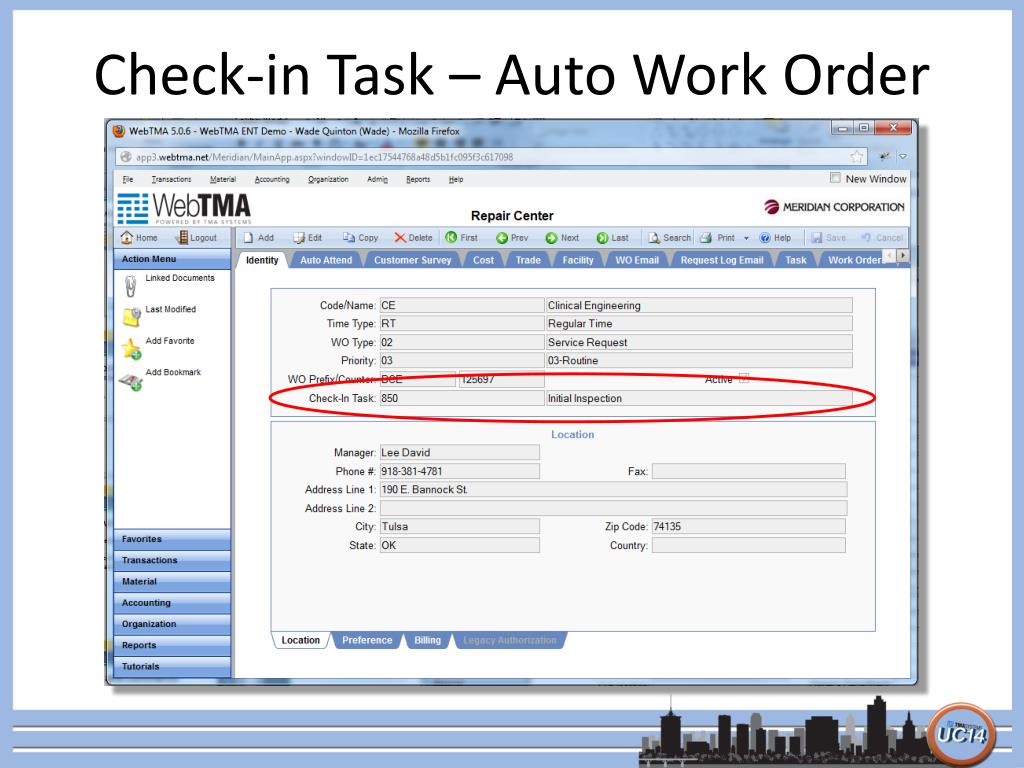Screen dimensions: 1024x768
Task: Click the bookmark star in address bar
Action: (856, 157)
